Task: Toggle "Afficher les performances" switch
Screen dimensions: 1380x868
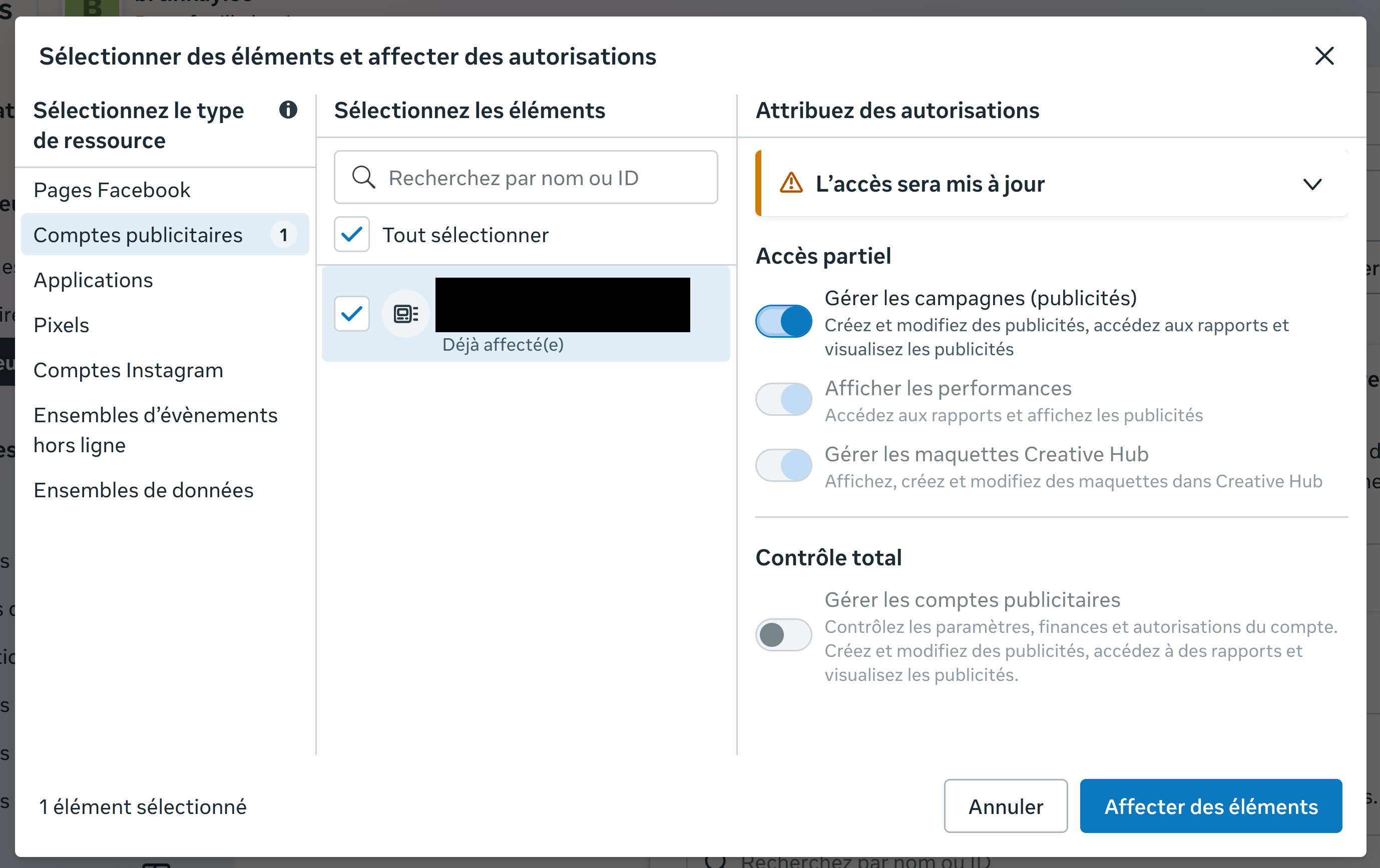Action: (x=783, y=399)
